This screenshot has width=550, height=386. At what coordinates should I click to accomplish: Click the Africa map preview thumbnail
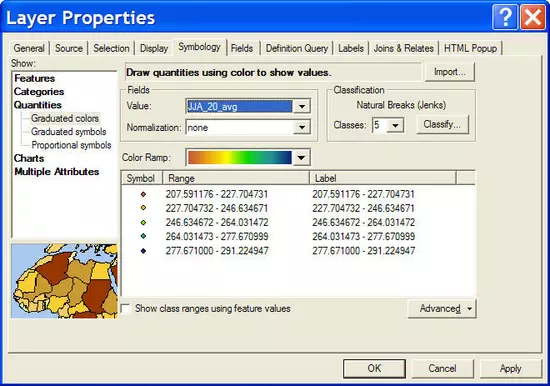coord(65,281)
